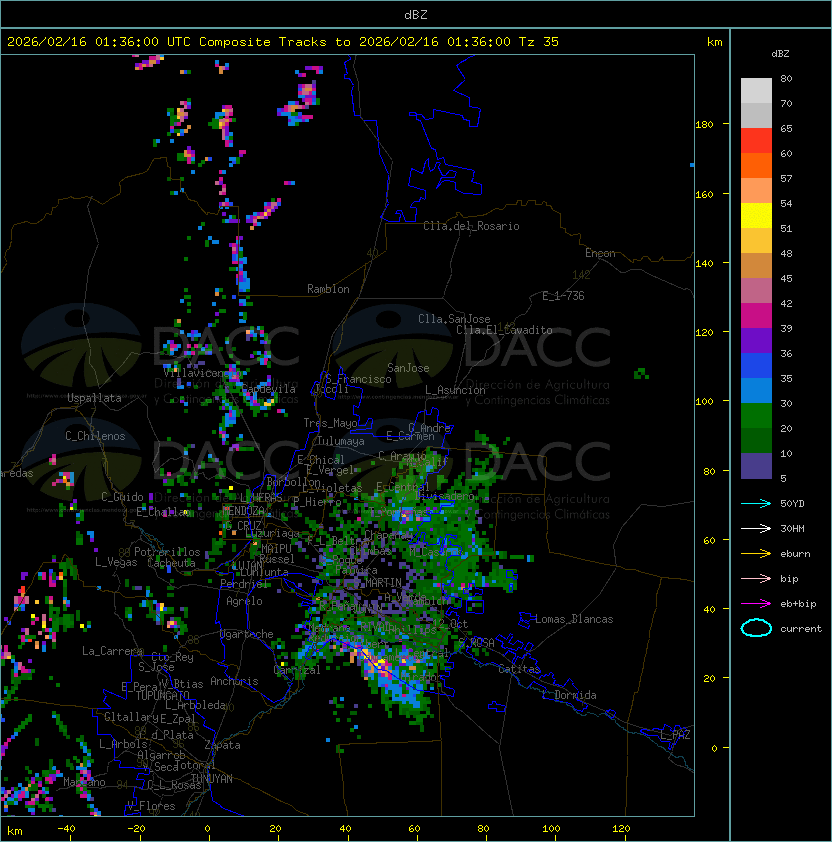Select the yellow 51-54 dBZ color band
Screen dimensions: 832x842
point(756,215)
